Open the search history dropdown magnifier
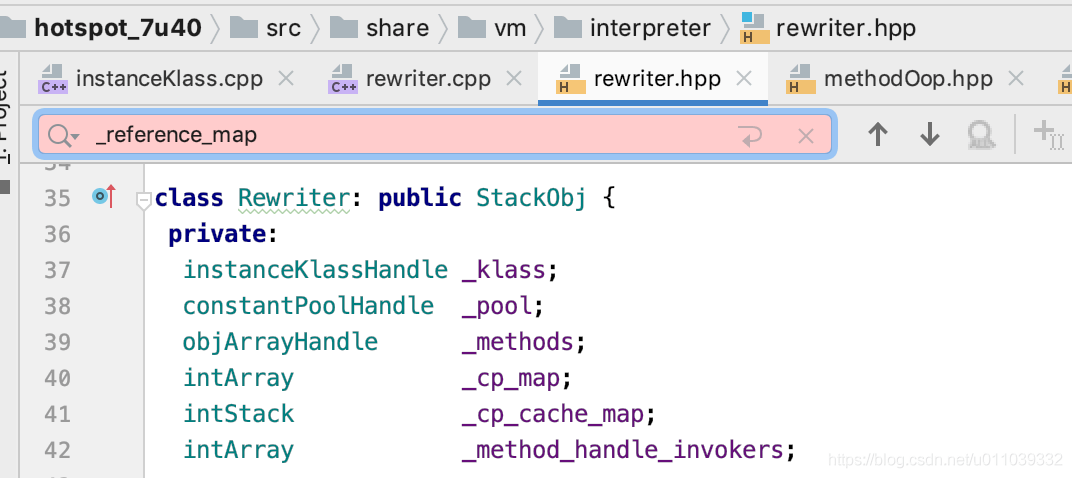The width and height of the screenshot is (1072, 478). [64, 135]
